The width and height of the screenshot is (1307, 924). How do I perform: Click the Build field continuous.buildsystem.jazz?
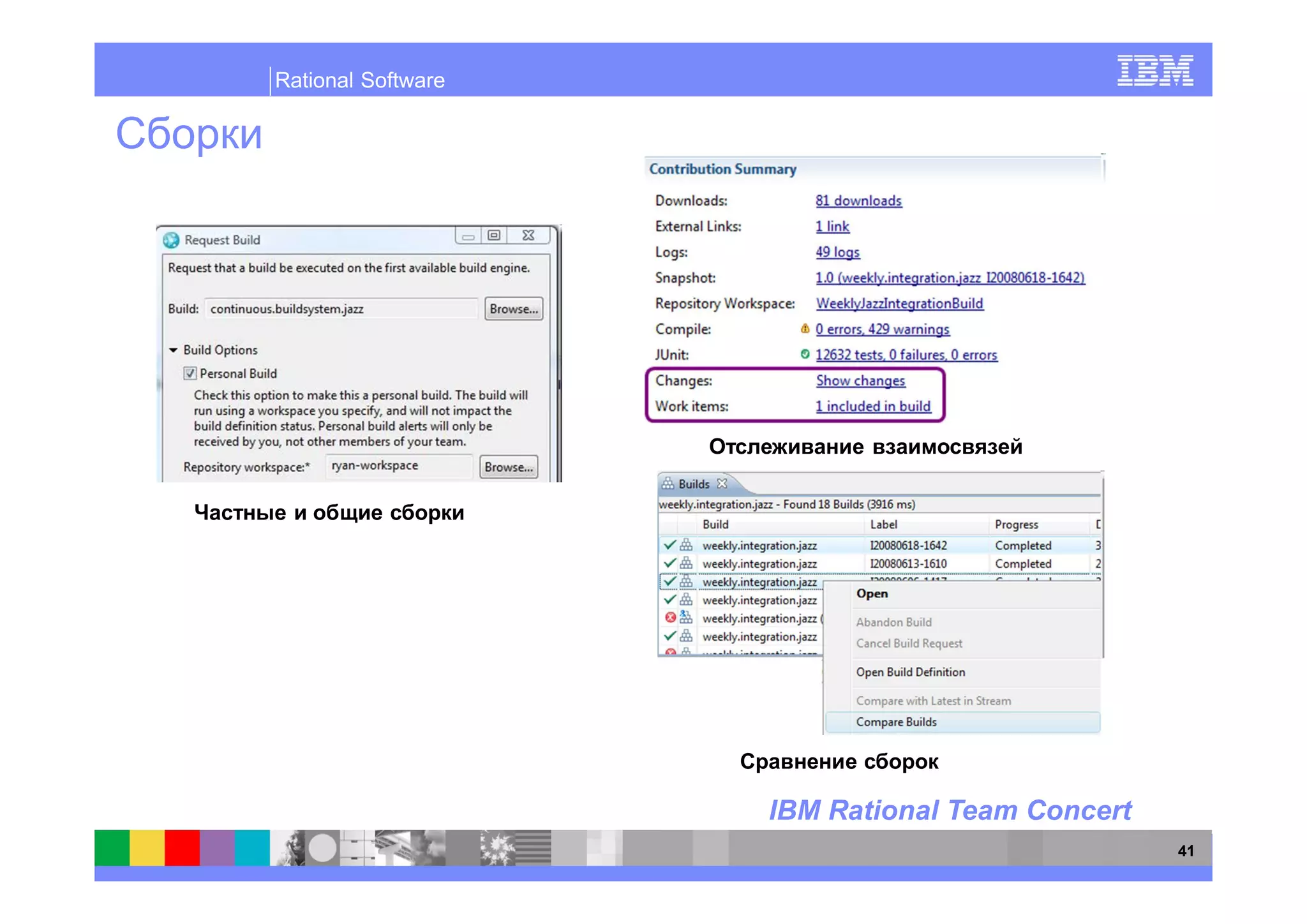point(341,309)
